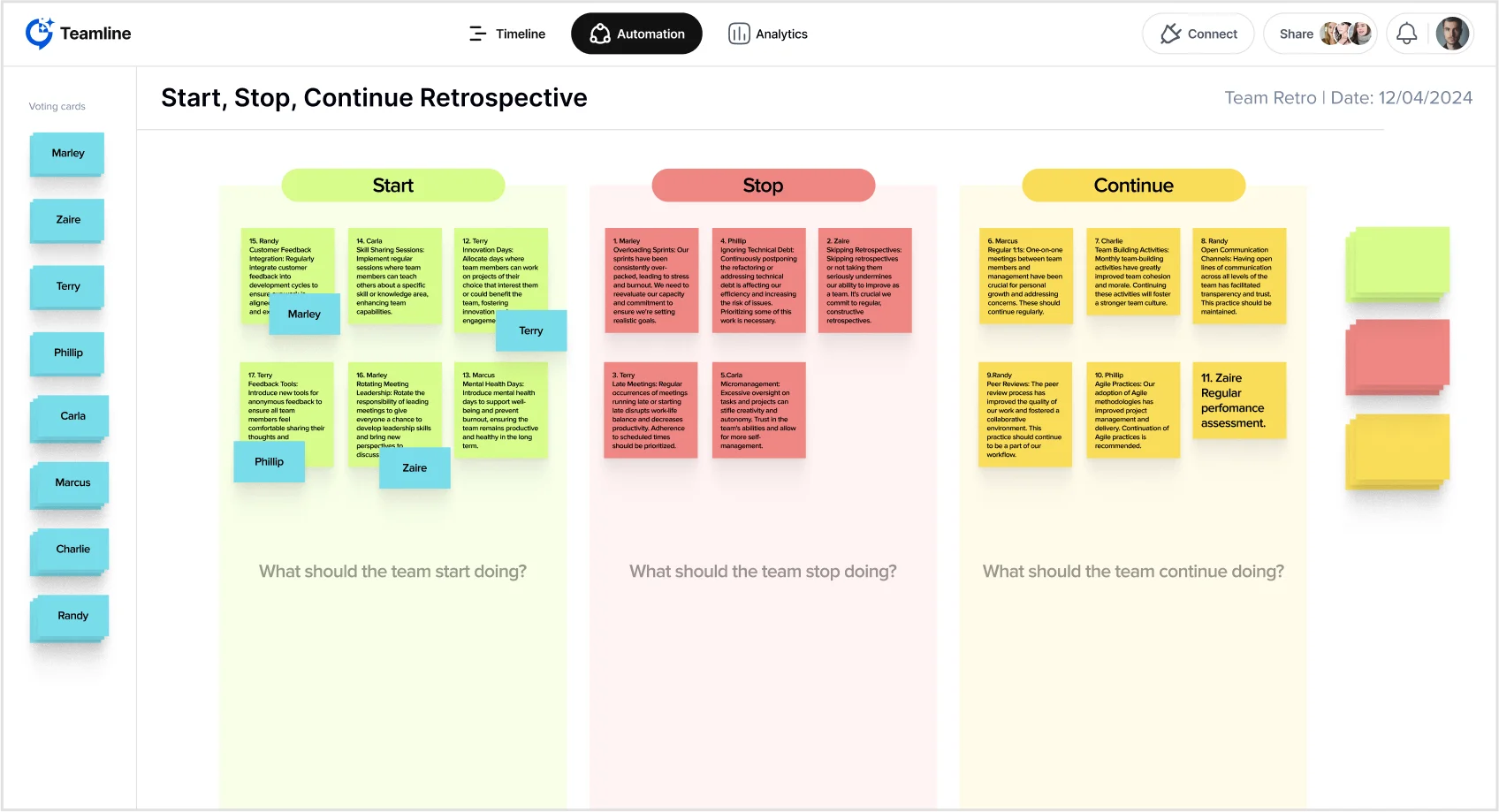Click the Share button
The image size is (1499, 812).
tap(1296, 34)
